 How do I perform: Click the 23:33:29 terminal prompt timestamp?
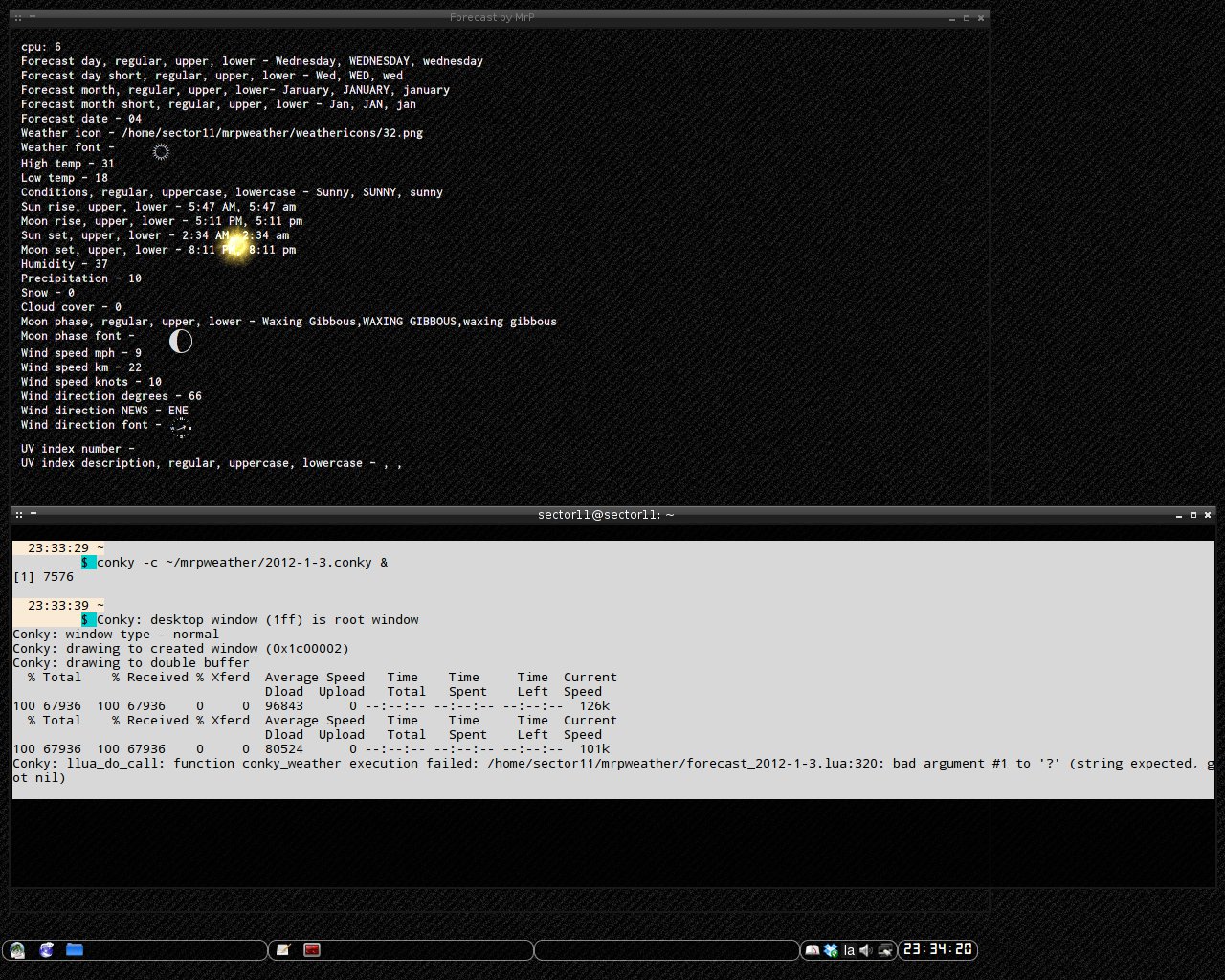58,548
